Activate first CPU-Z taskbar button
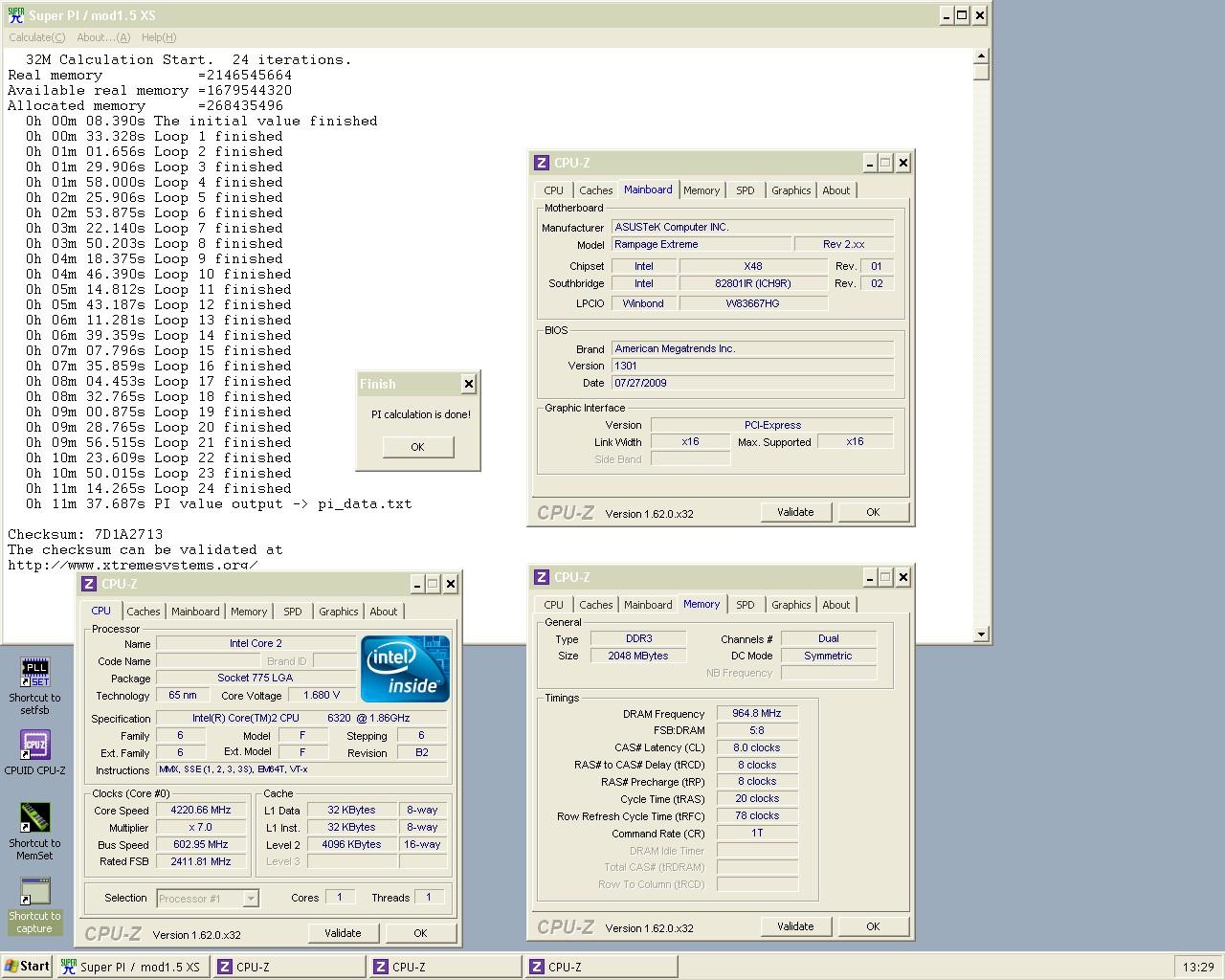 tap(289, 967)
